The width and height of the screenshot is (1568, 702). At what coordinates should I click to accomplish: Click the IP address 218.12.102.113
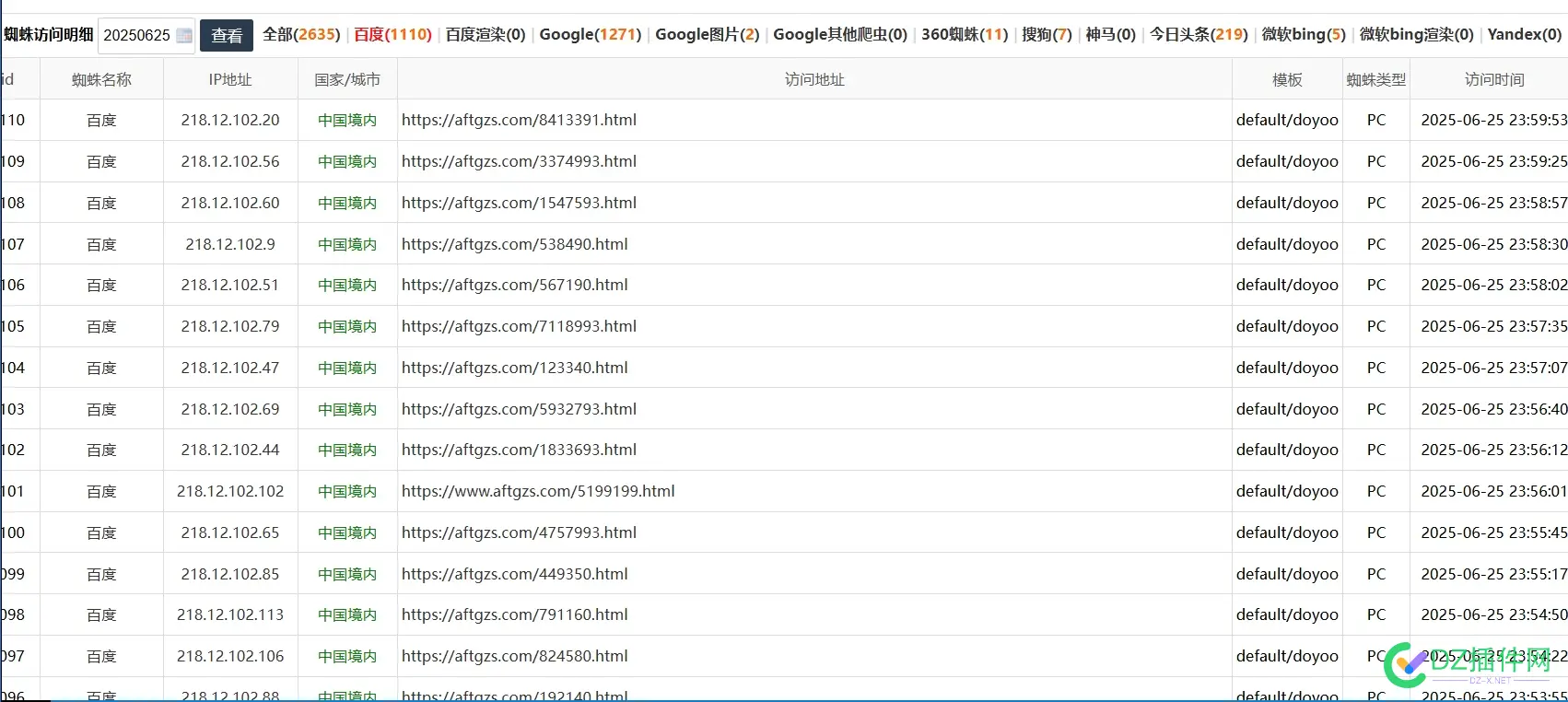[230, 614]
